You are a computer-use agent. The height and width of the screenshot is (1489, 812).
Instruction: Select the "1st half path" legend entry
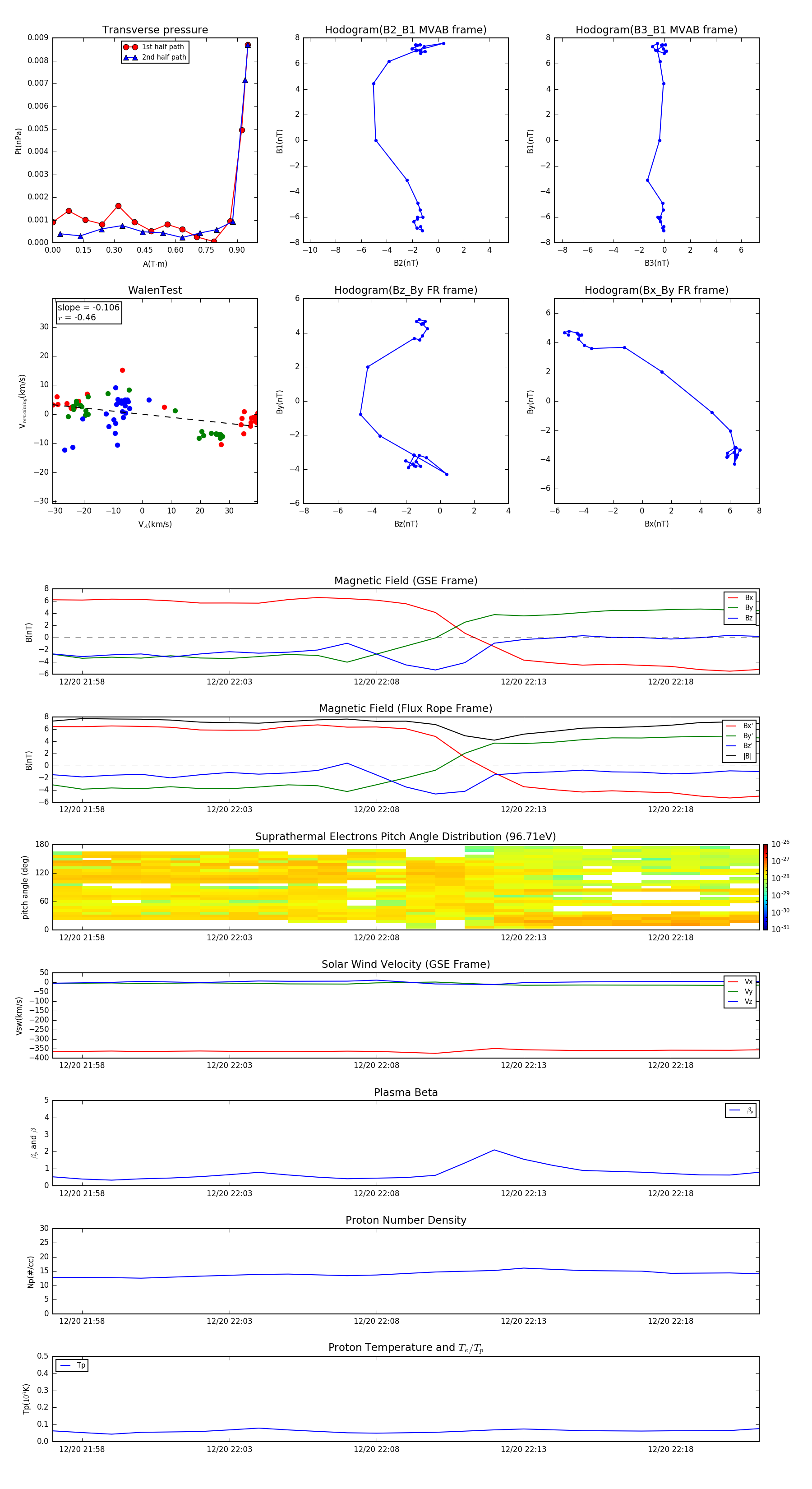point(154,47)
